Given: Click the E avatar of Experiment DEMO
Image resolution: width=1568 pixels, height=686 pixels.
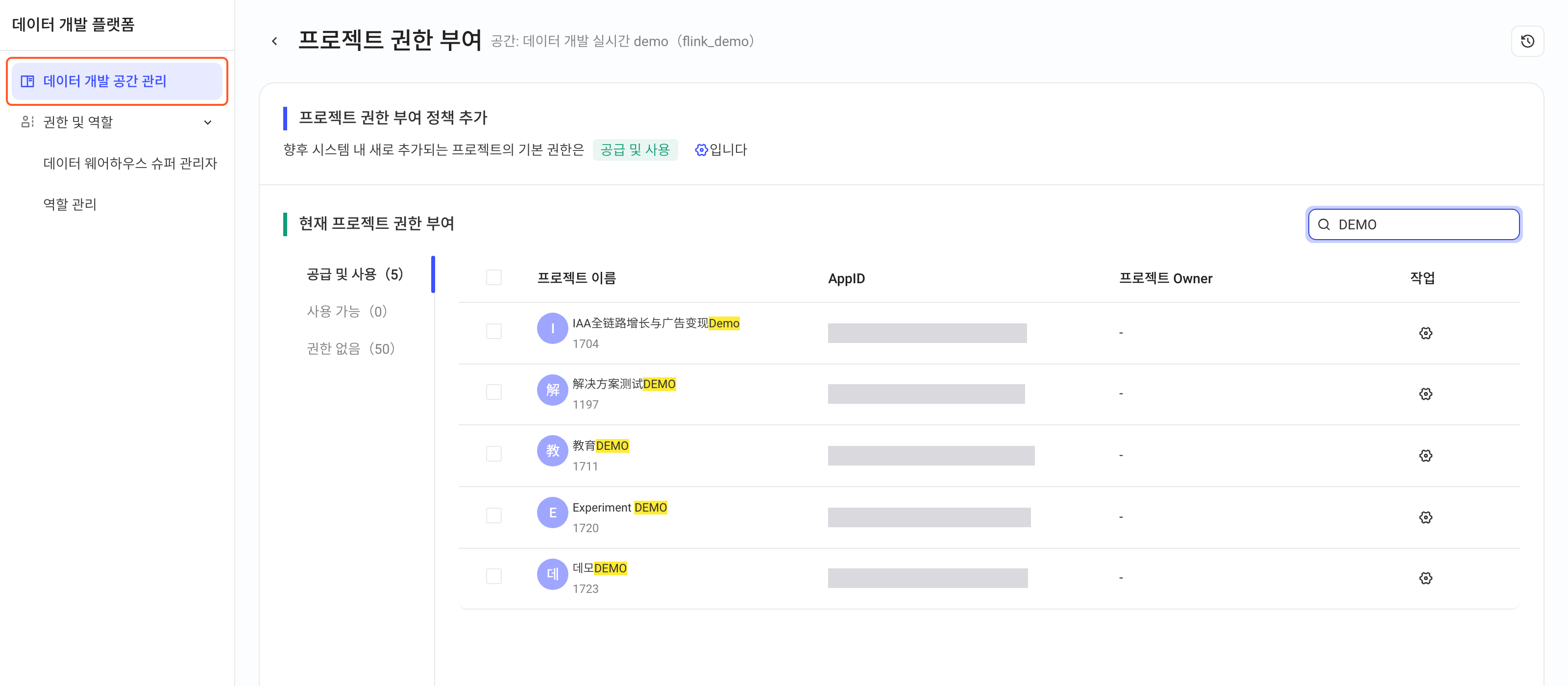Looking at the screenshot, I should pyautogui.click(x=552, y=513).
